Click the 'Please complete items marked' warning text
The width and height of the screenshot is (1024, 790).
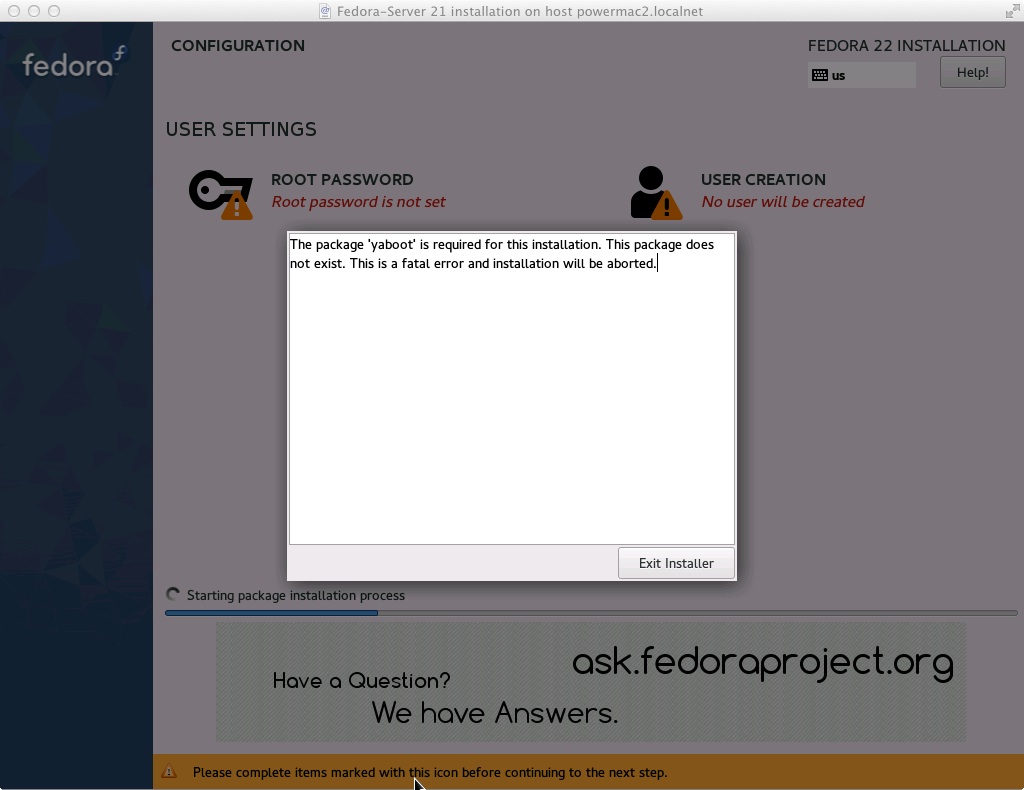pyautogui.click(x=430, y=772)
